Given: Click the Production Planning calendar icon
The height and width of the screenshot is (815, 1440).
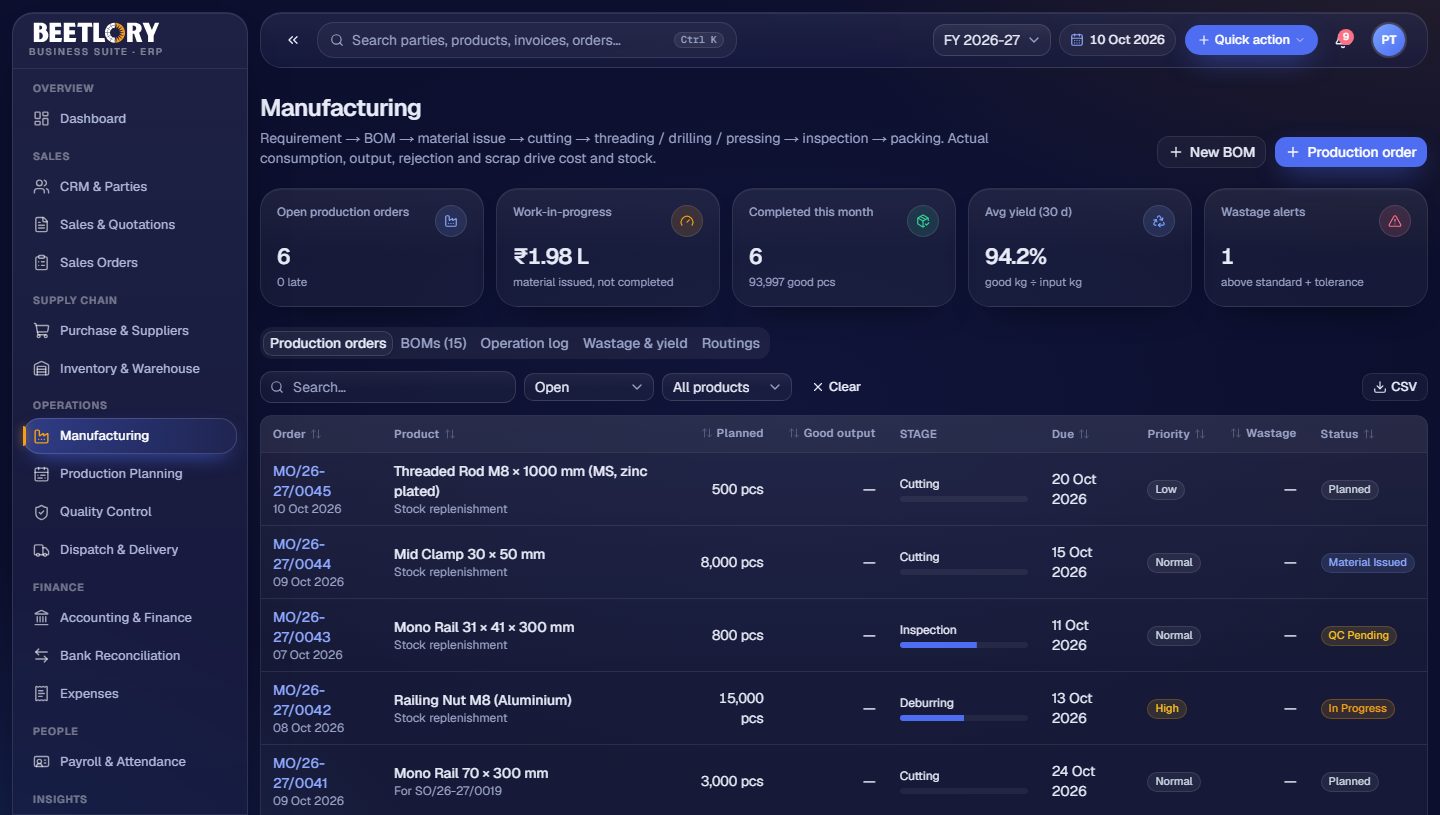Looking at the screenshot, I should (41, 474).
